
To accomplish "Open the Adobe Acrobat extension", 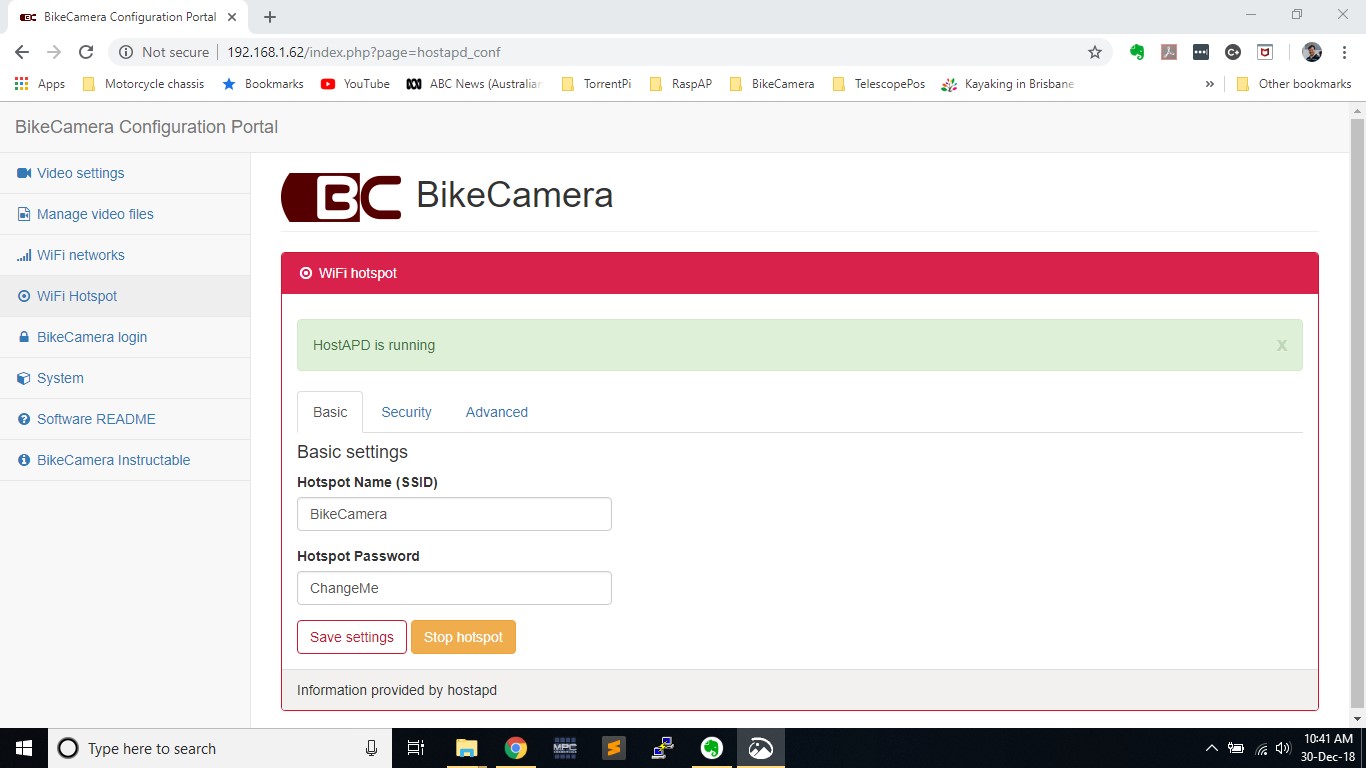I will coord(1169,52).
